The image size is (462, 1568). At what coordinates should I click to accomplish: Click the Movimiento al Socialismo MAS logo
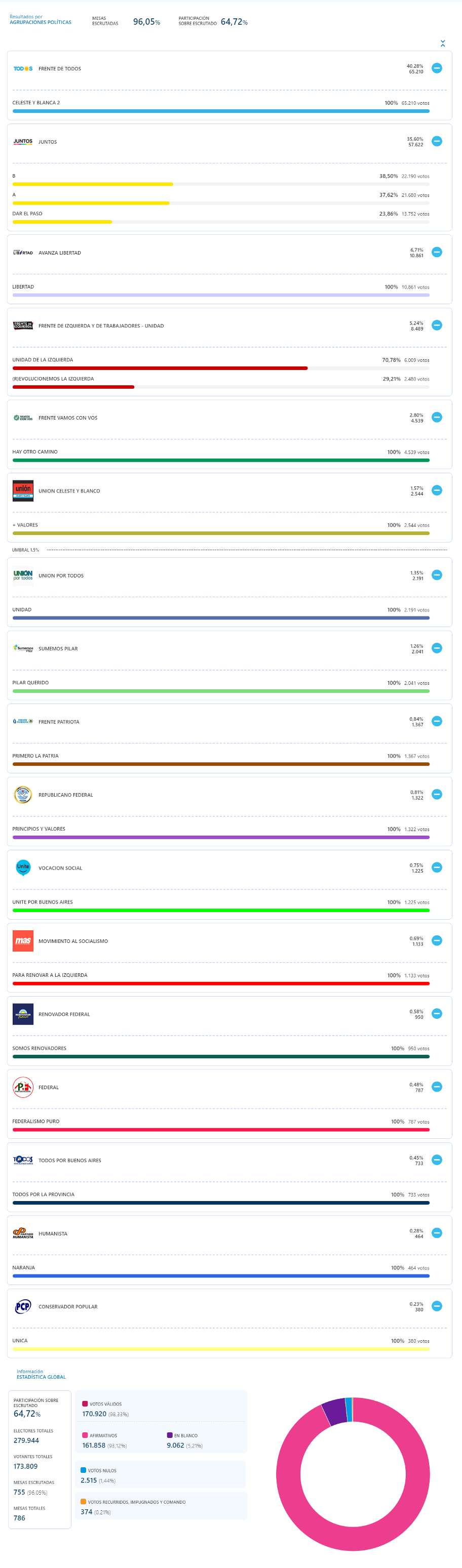[x=23, y=941]
